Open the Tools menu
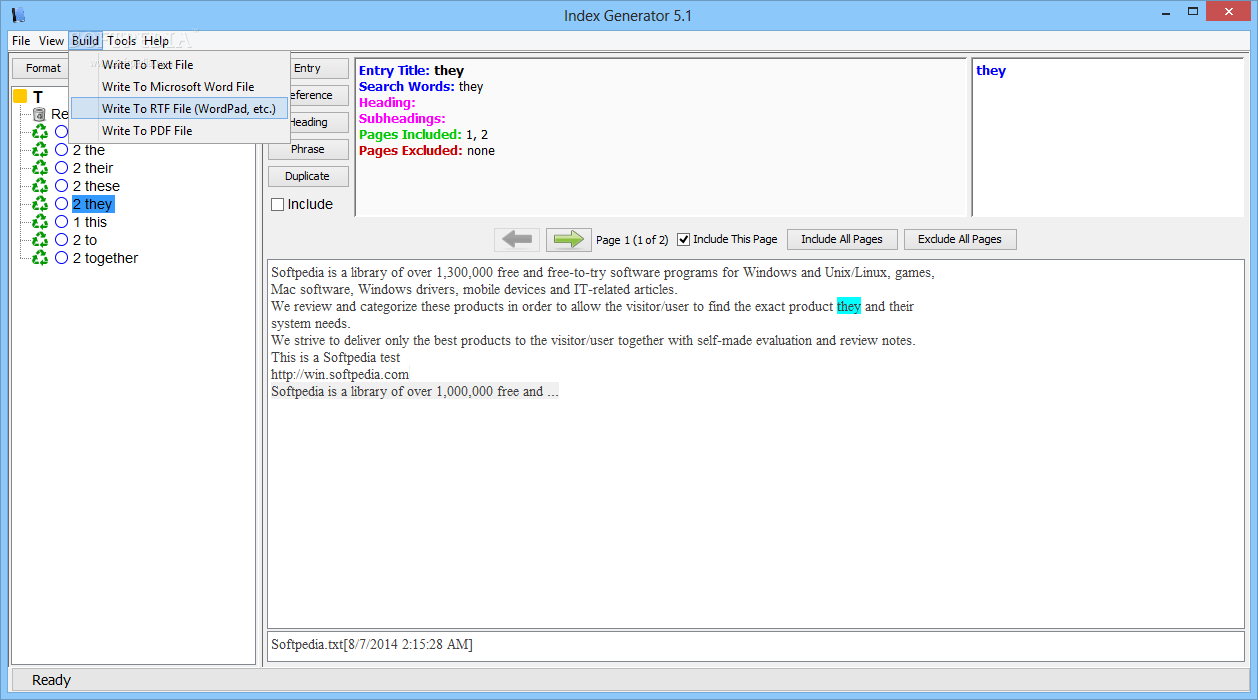 121,41
